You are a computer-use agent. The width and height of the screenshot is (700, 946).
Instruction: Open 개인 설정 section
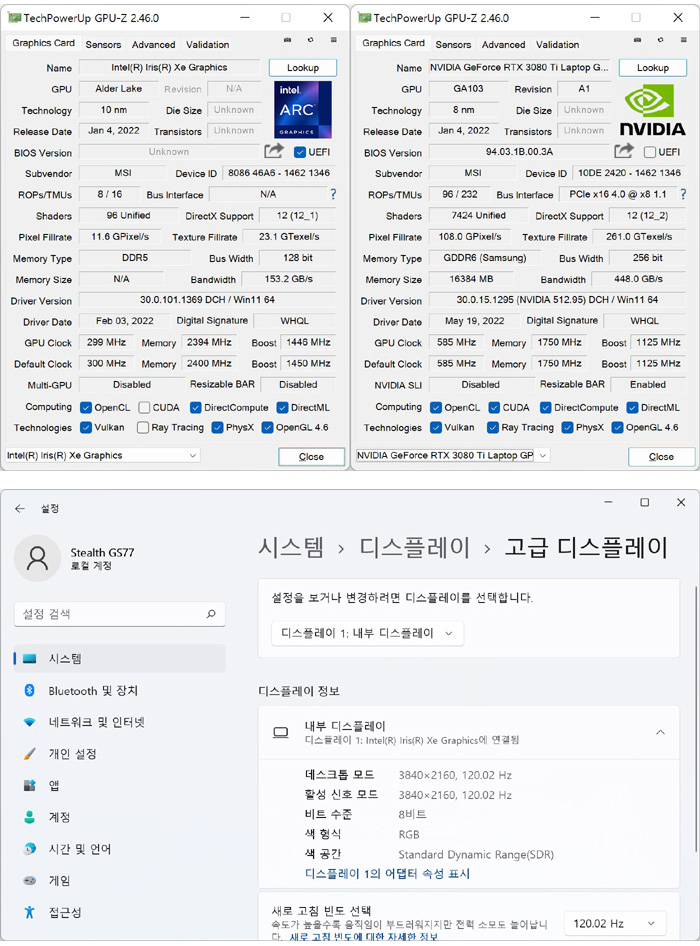click(119, 754)
